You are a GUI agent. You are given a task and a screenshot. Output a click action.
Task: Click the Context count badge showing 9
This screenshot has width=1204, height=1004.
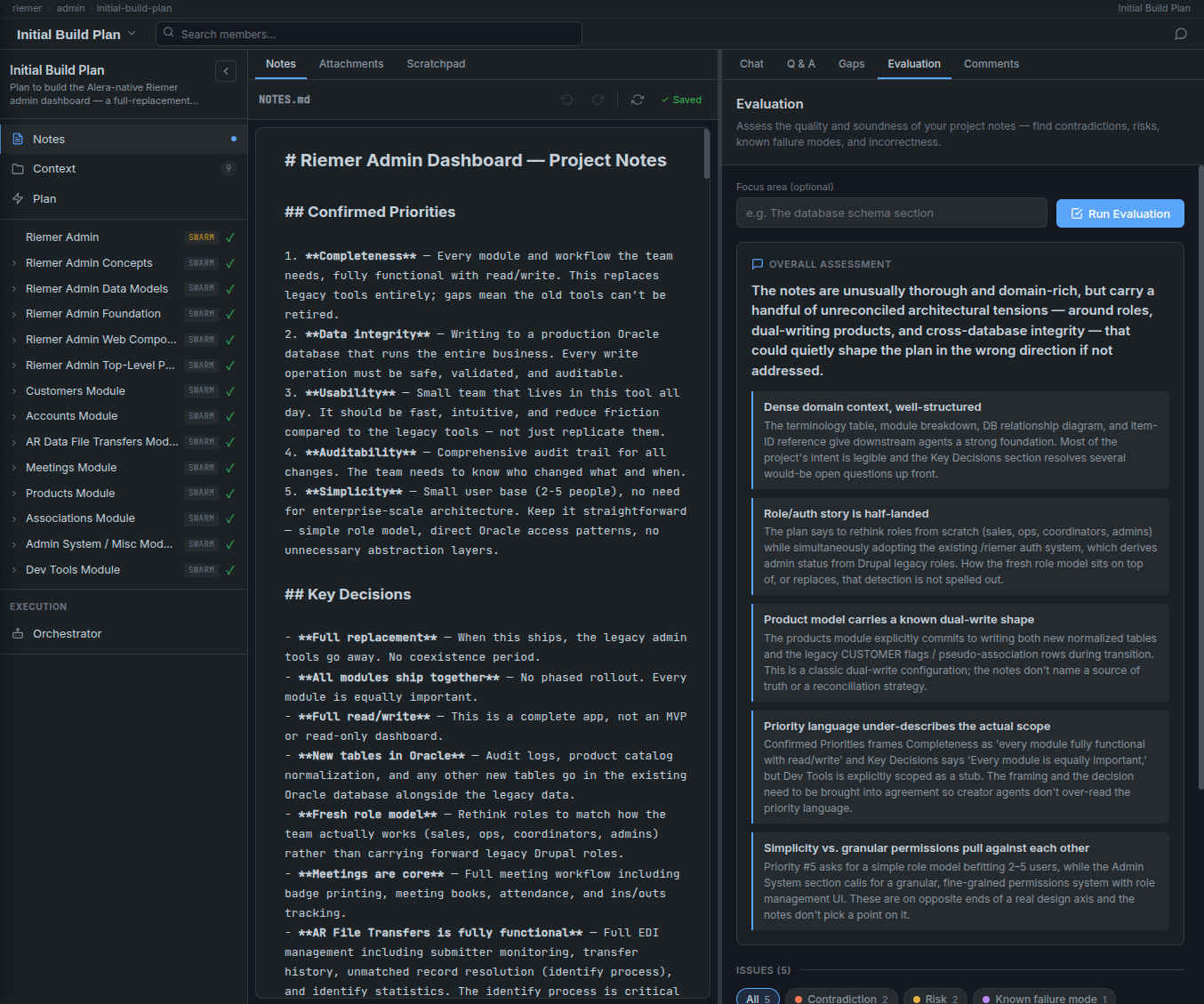(x=229, y=168)
